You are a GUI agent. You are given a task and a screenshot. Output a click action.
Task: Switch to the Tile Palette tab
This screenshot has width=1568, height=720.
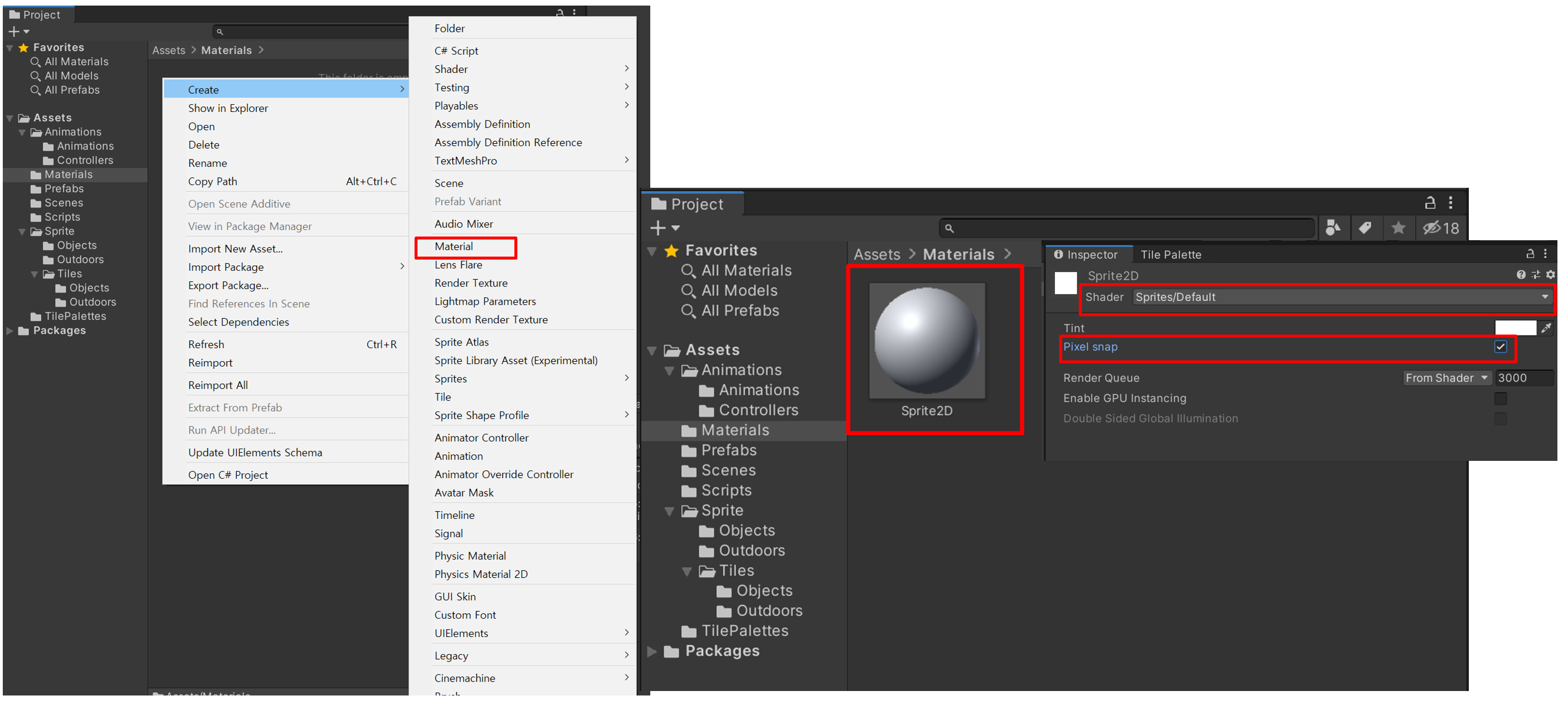[1171, 255]
